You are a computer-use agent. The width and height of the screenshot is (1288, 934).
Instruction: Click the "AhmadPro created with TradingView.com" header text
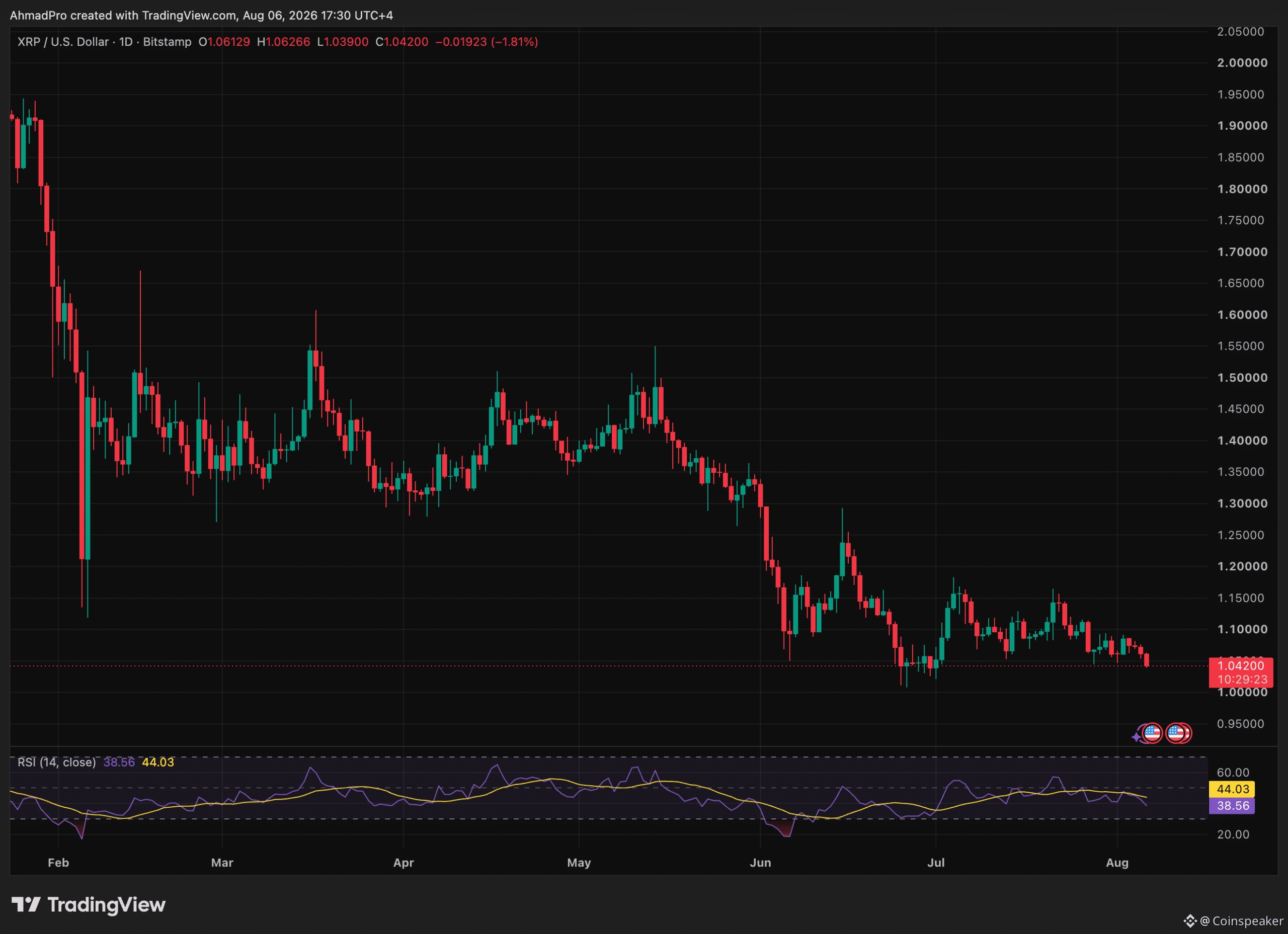(123, 15)
